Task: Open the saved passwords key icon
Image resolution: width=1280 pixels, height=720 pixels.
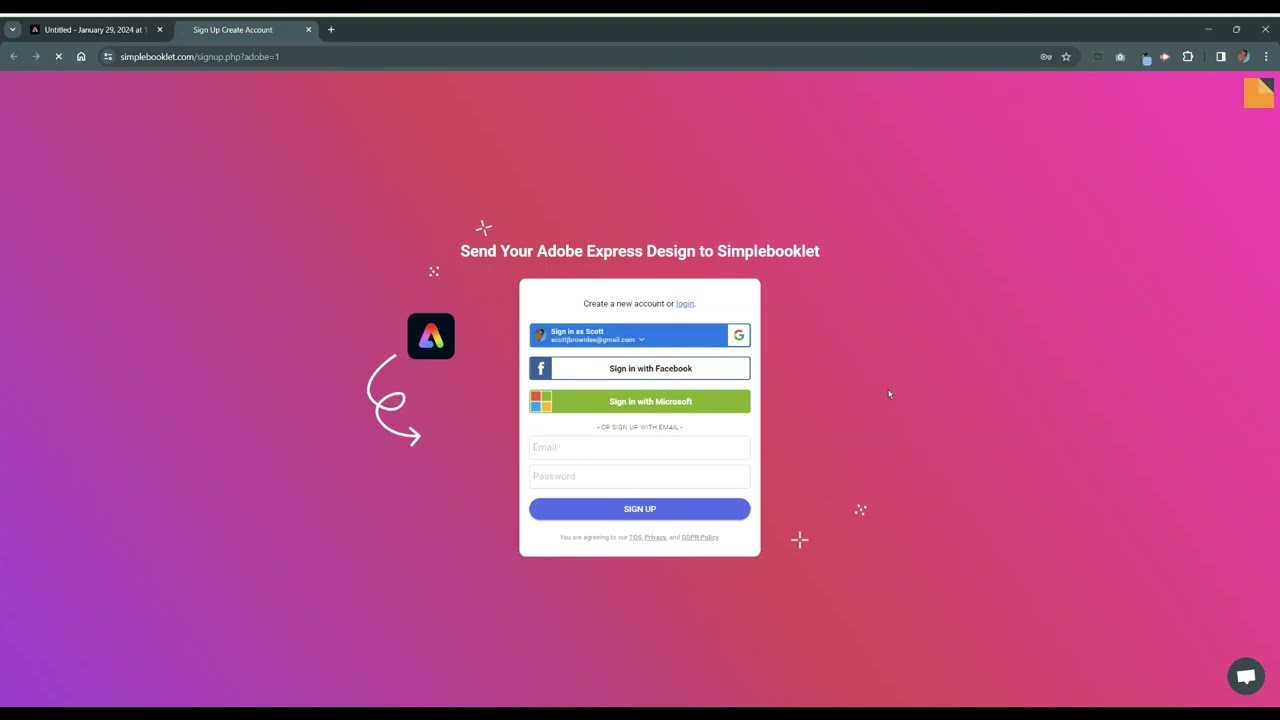Action: coord(1046,57)
